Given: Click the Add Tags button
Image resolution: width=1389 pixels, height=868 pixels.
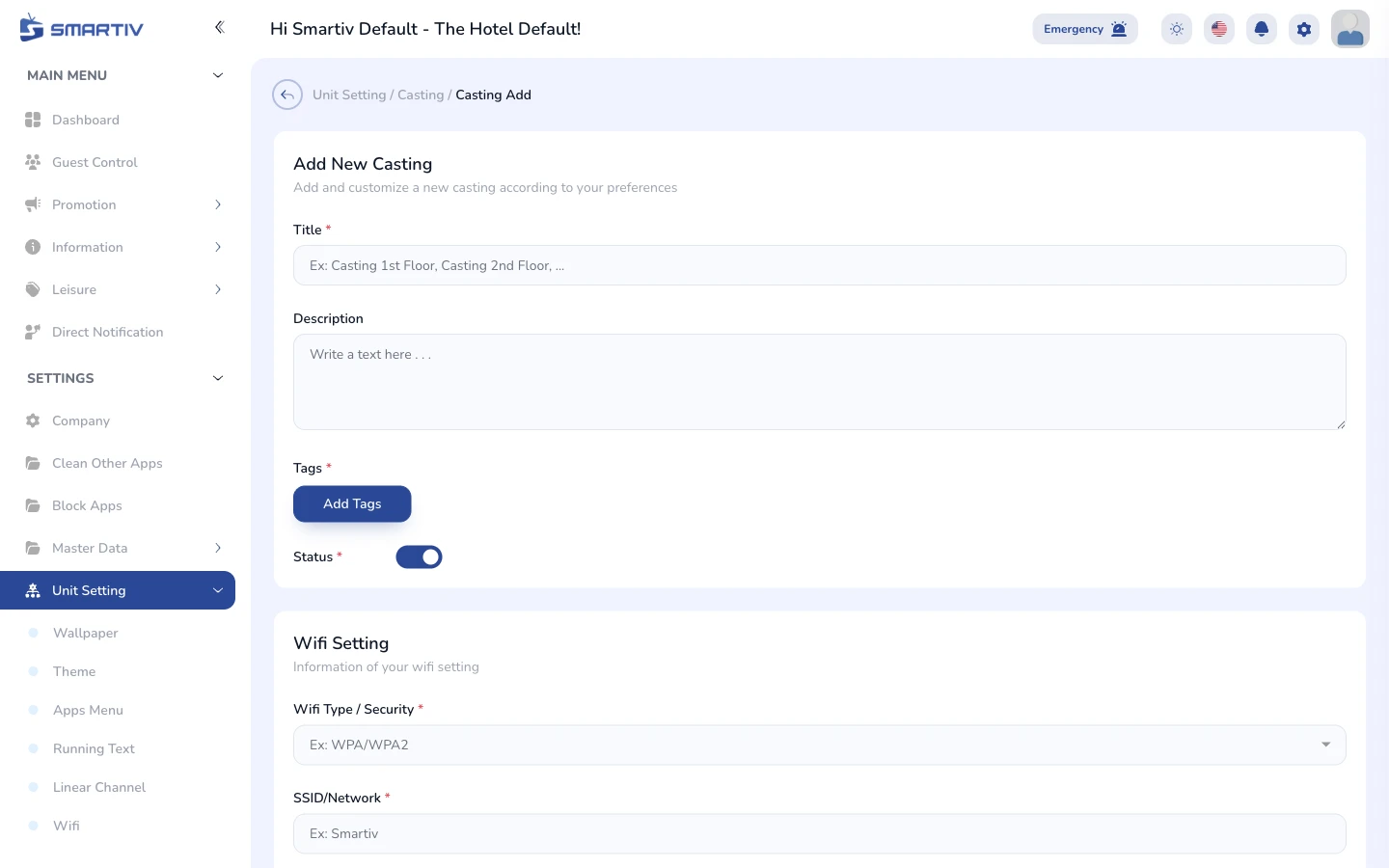Looking at the screenshot, I should point(352,503).
